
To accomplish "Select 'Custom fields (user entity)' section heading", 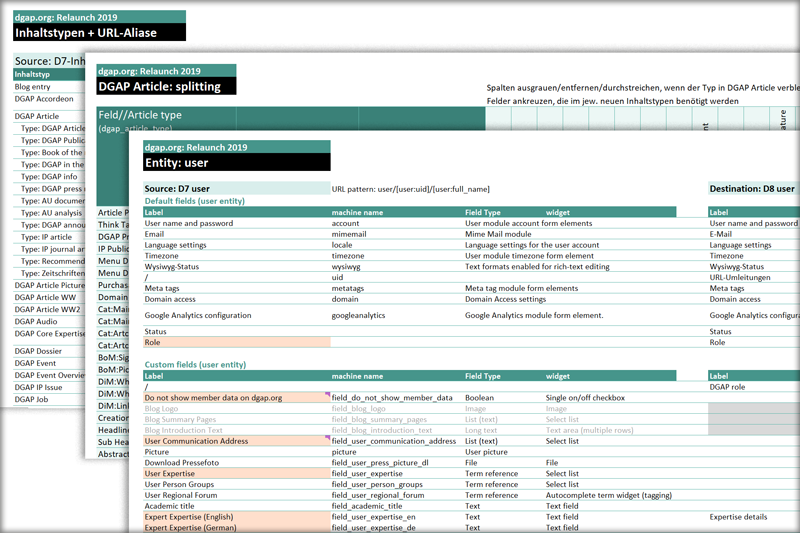I will [x=195, y=365].
